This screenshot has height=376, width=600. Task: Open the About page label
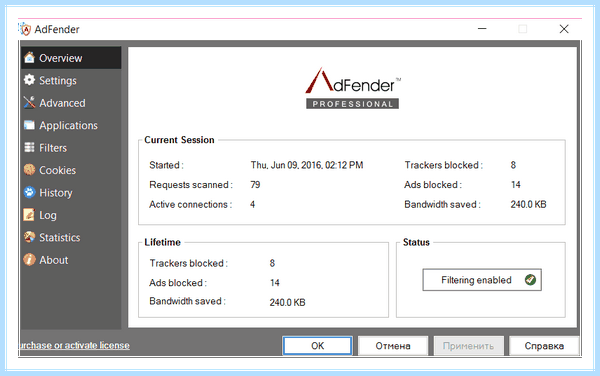(54, 260)
